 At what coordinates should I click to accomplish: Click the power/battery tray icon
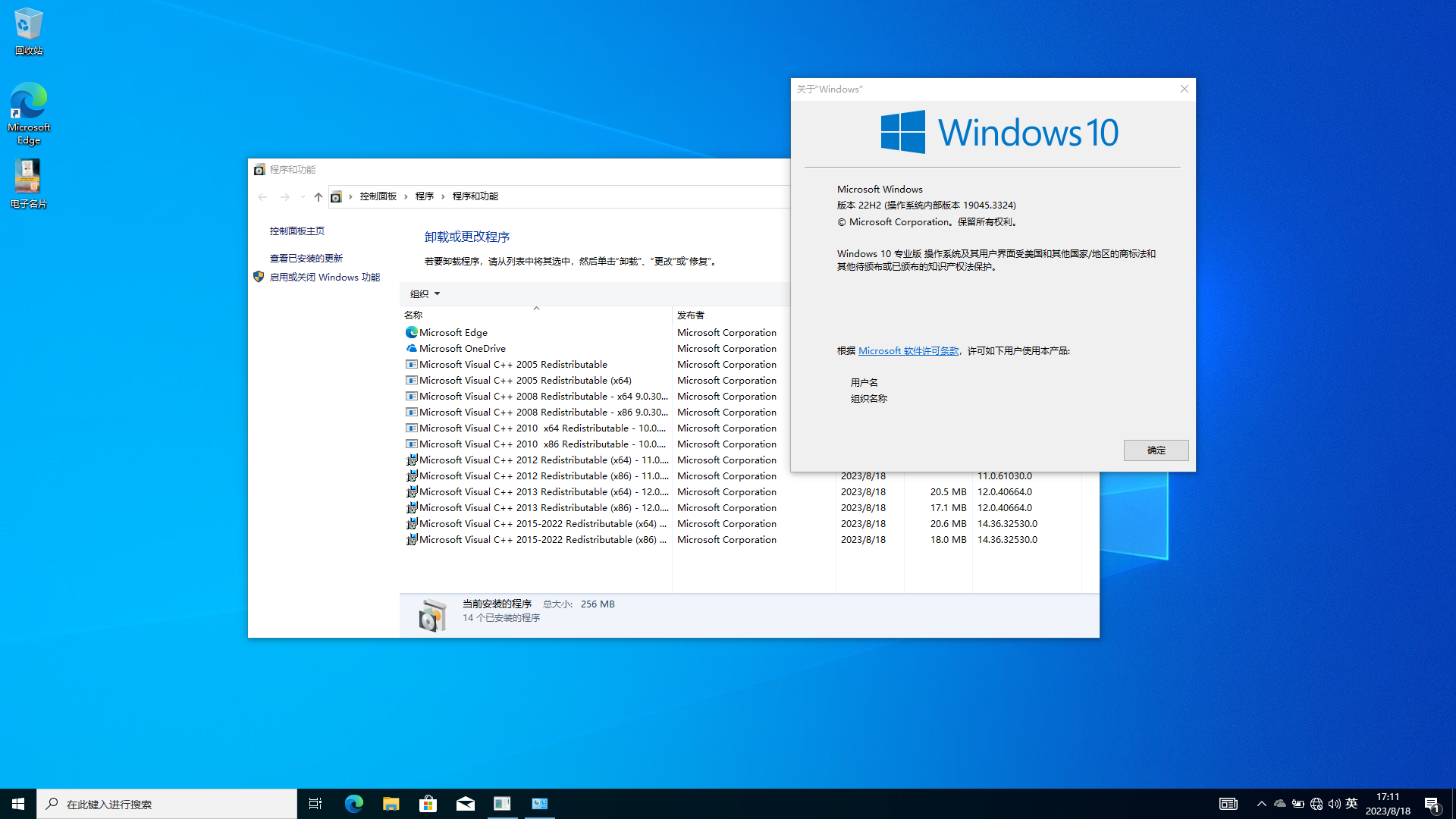tap(1298, 804)
